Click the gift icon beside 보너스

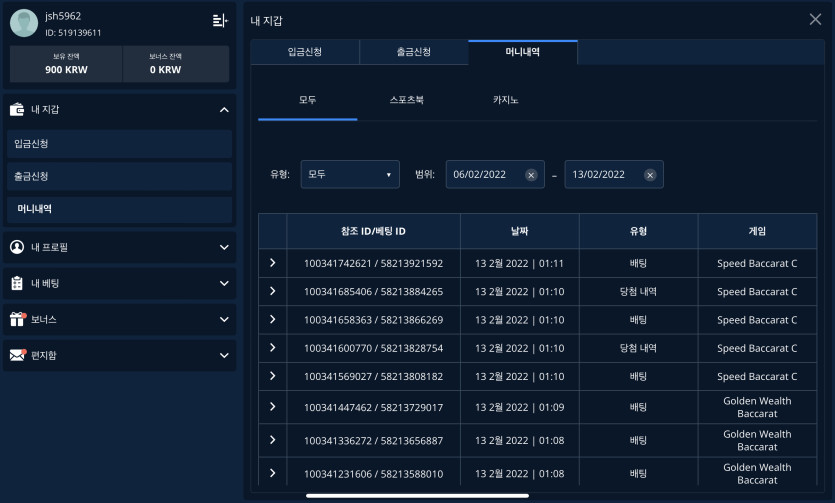point(17,319)
